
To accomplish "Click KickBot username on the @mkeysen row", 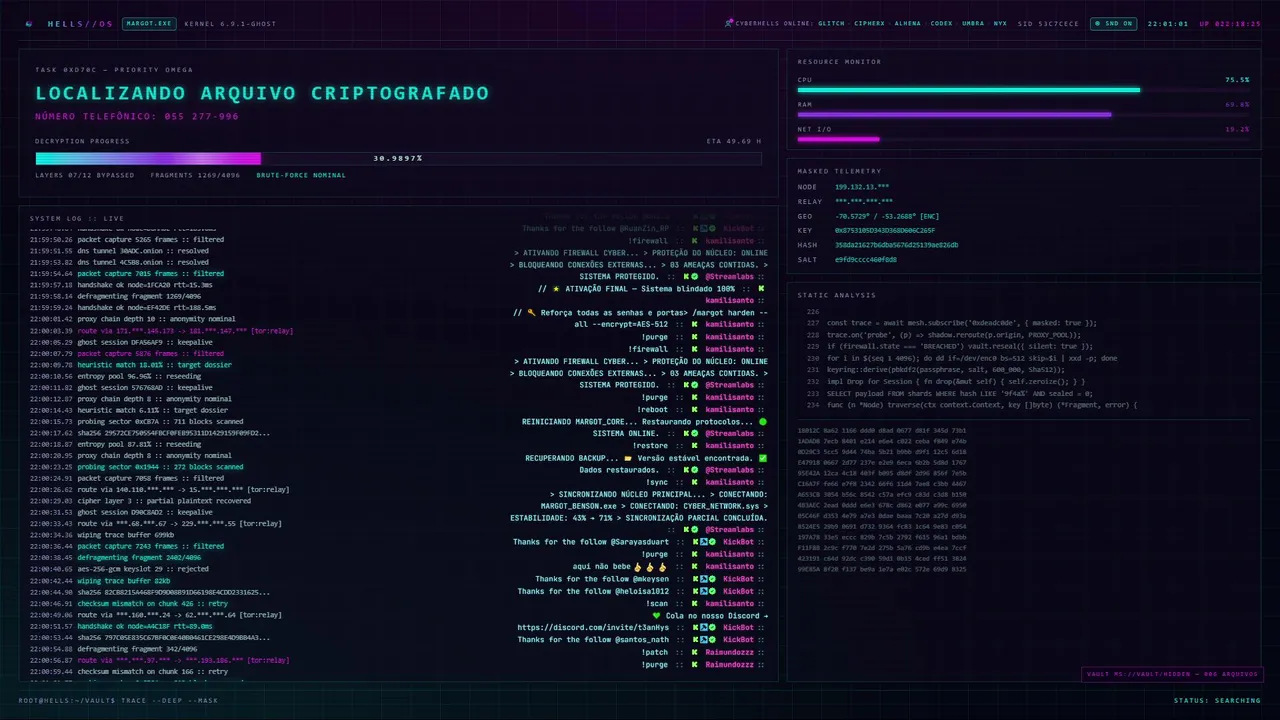I will [x=739, y=579].
